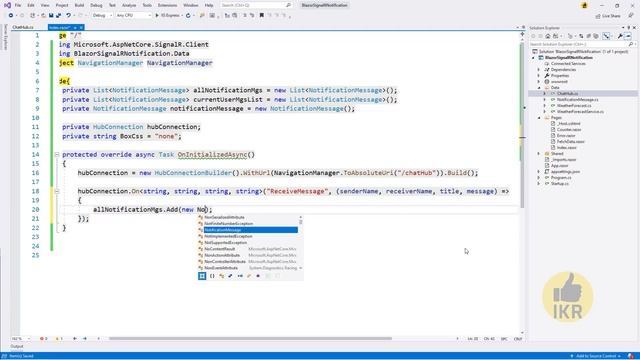Open Solution Explorer Home icon
The width and height of the screenshot is (640, 360).
coord(548,36)
